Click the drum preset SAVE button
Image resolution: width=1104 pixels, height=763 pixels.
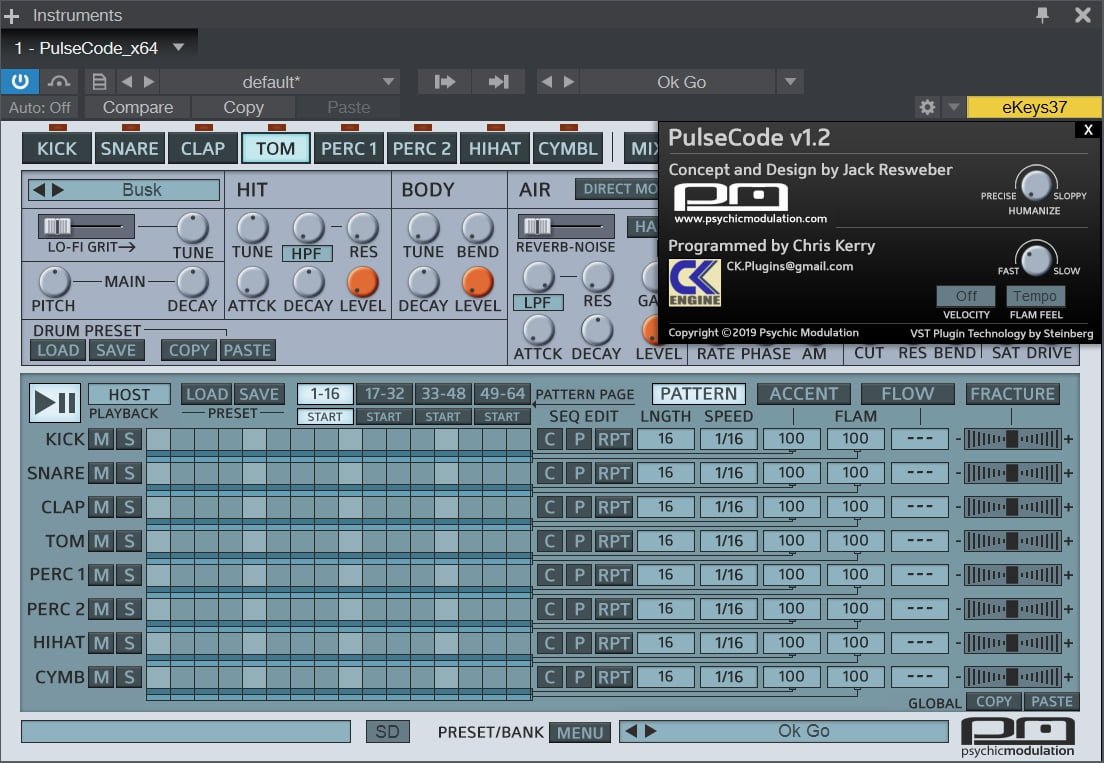point(117,350)
